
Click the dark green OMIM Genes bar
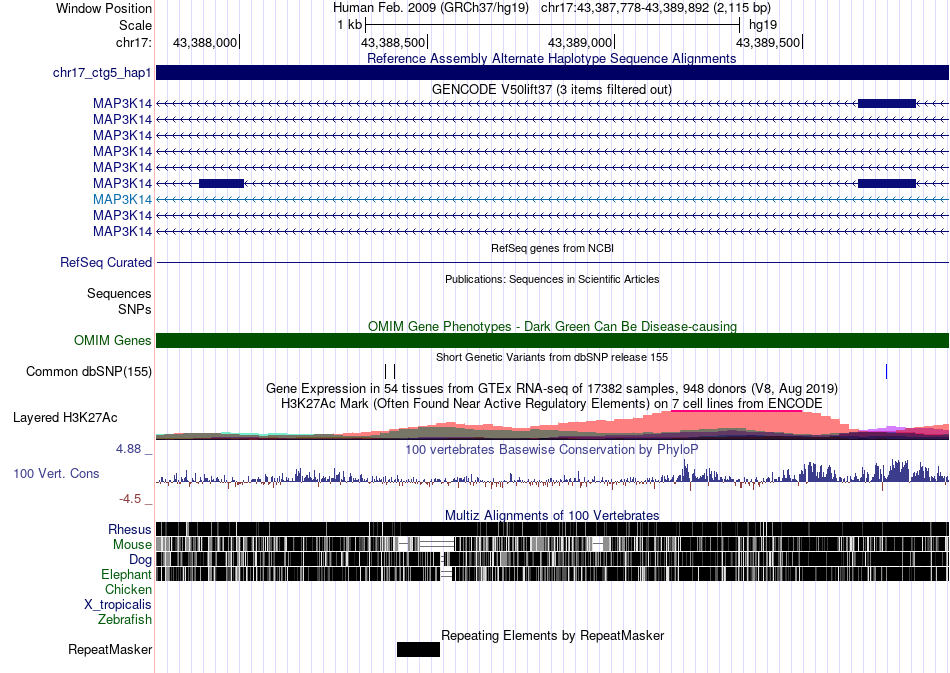point(552,340)
